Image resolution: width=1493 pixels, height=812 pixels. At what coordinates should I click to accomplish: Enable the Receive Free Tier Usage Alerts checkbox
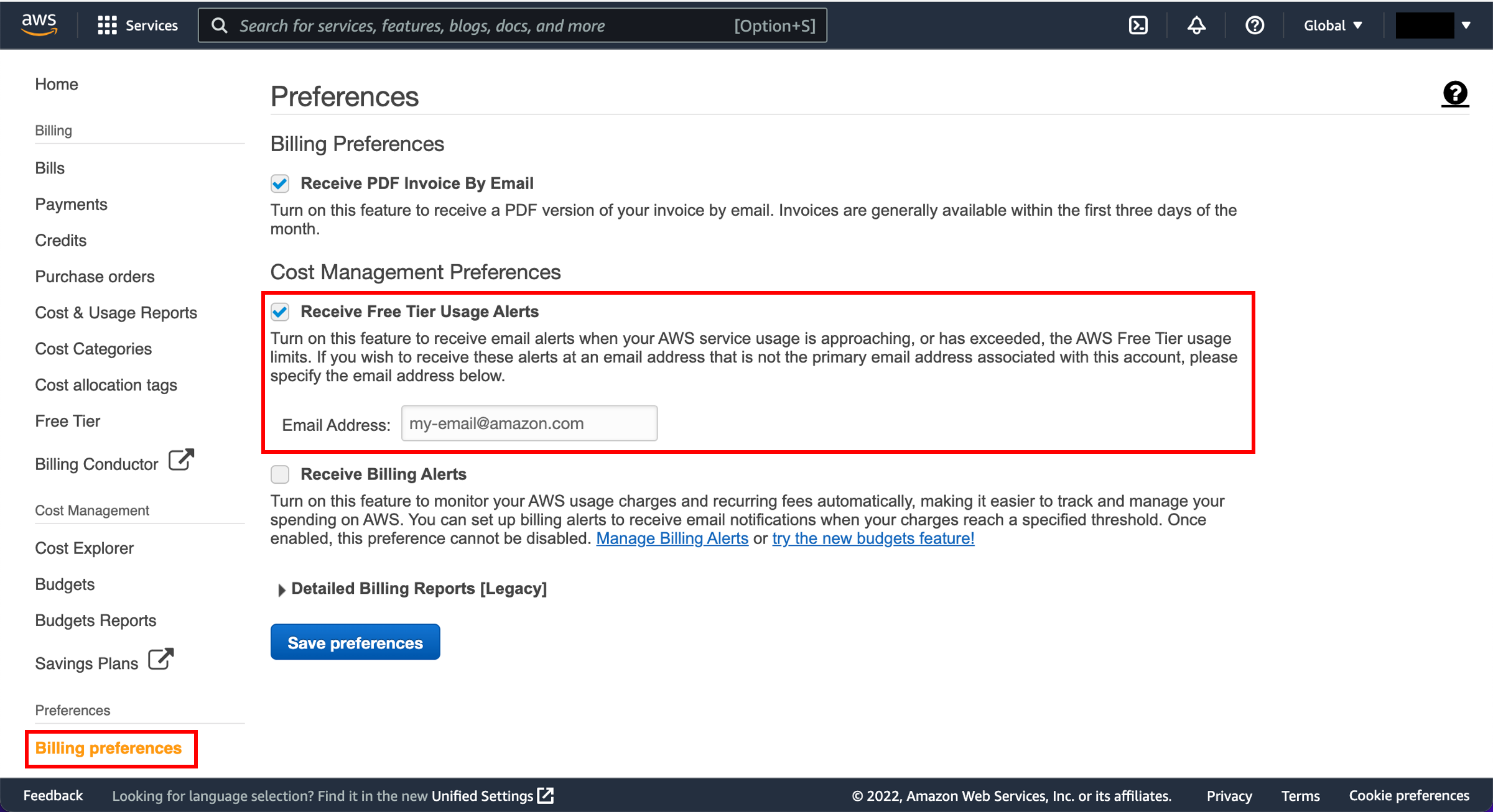click(280, 311)
